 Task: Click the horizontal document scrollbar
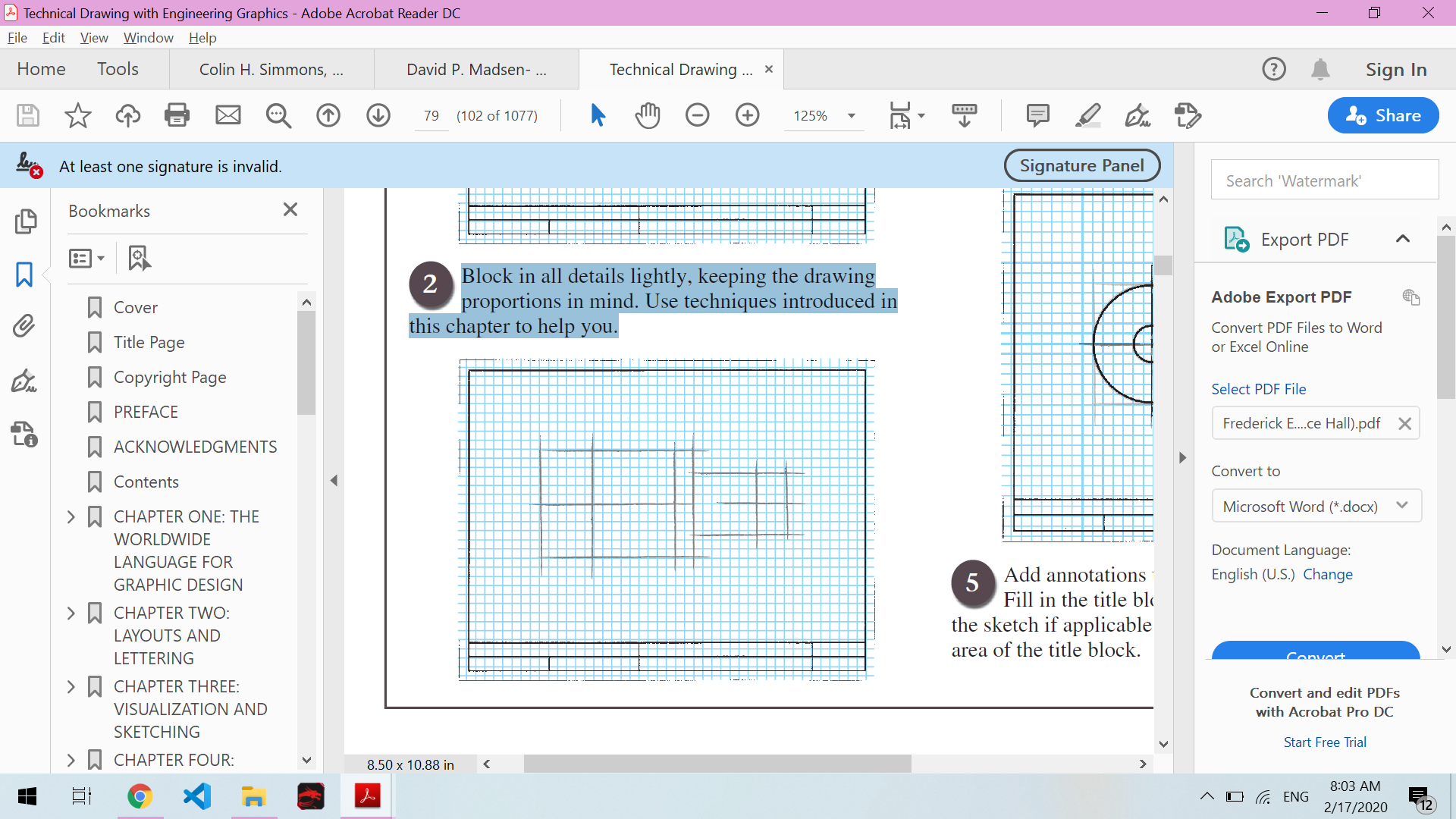coord(717,764)
